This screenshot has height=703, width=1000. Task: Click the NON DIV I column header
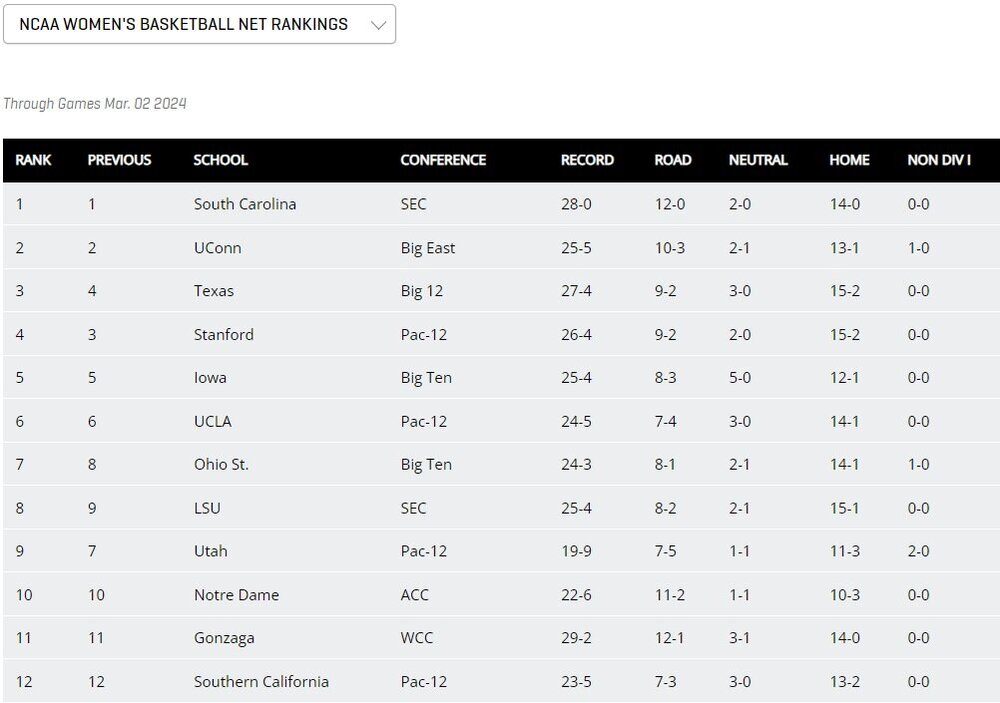tap(939, 160)
